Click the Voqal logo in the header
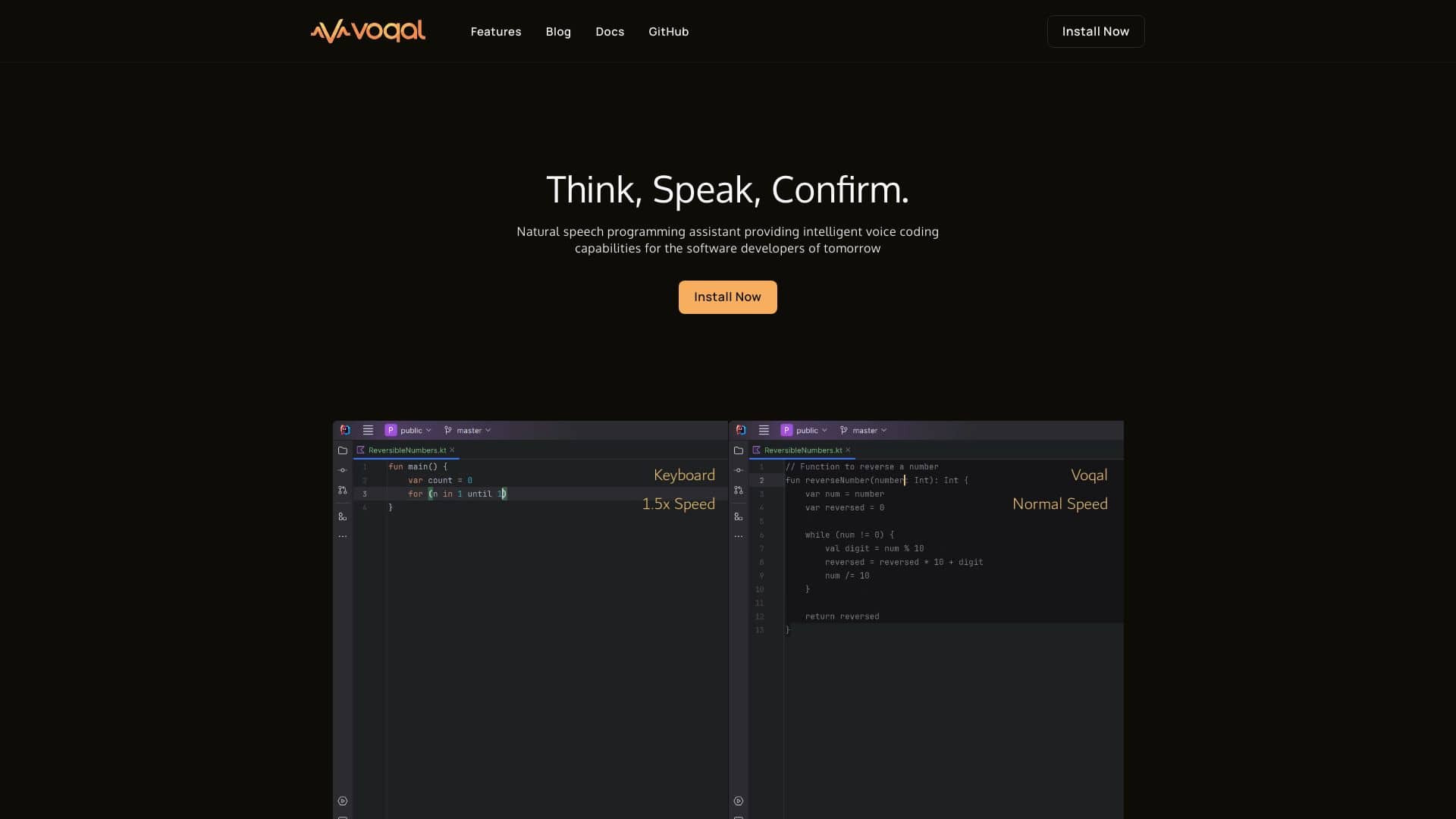 coord(368,31)
